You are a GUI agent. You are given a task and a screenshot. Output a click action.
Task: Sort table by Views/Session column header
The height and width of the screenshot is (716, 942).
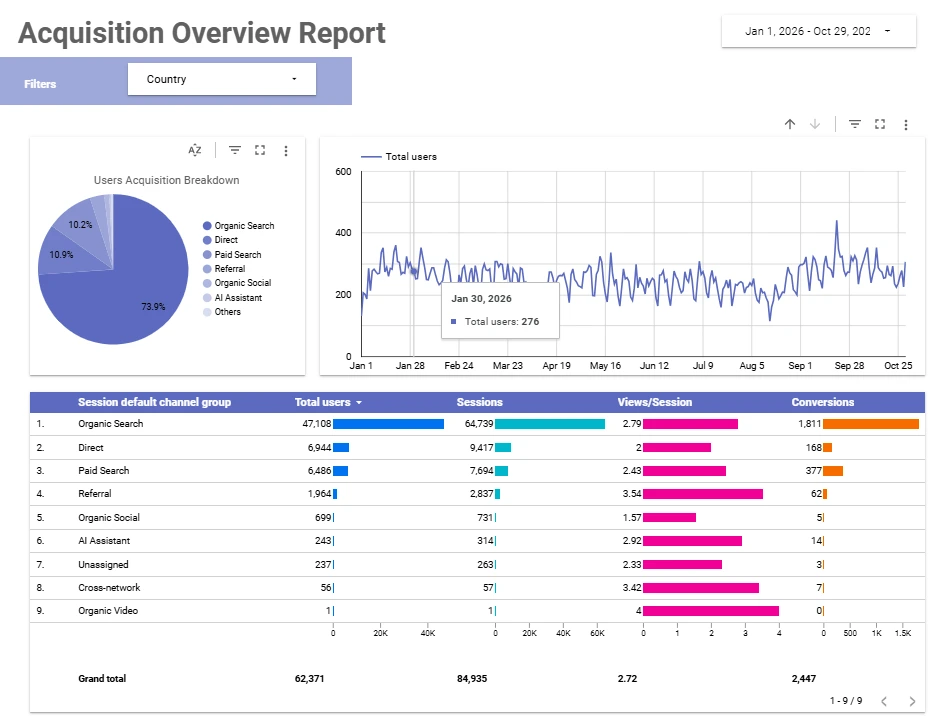point(655,402)
